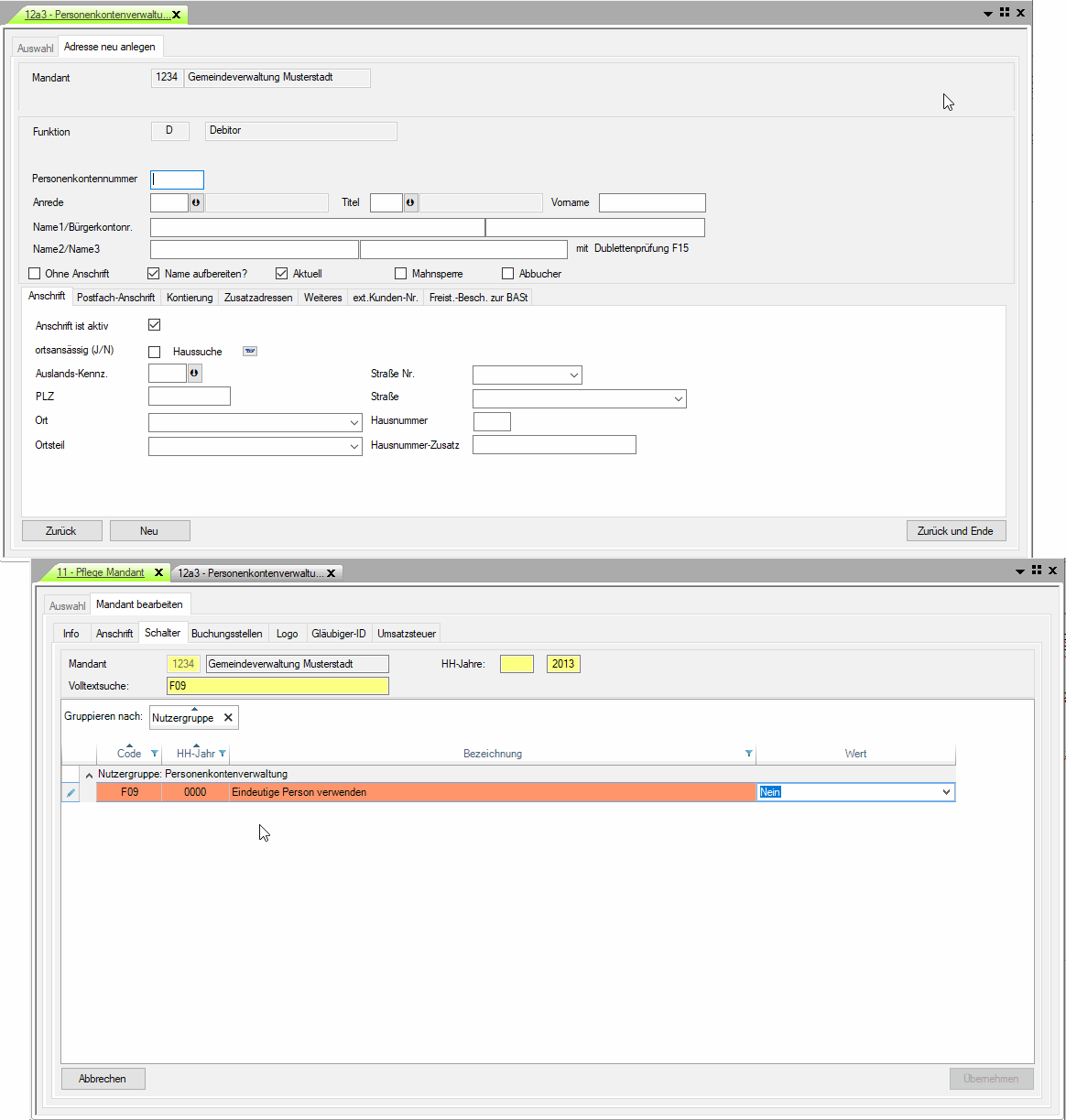Click into the Volltextsuche field

coord(277,686)
